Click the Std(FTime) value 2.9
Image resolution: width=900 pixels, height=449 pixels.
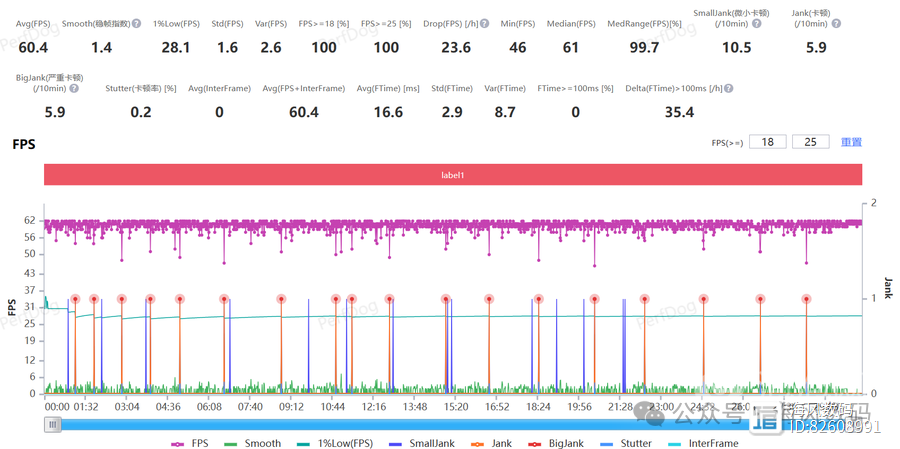[x=452, y=113]
